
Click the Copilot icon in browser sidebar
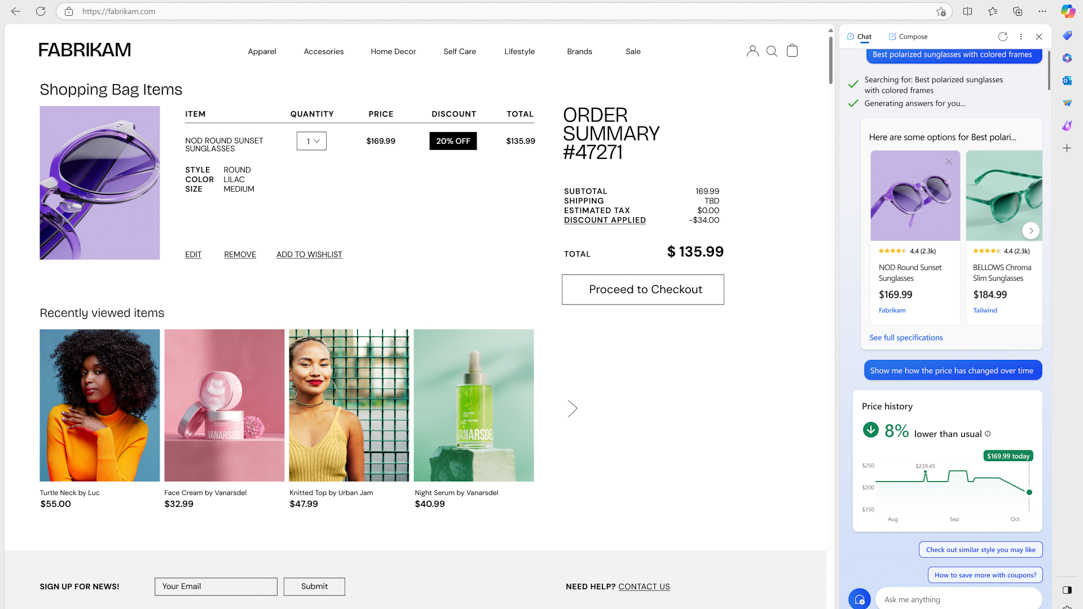(1067, 12)
